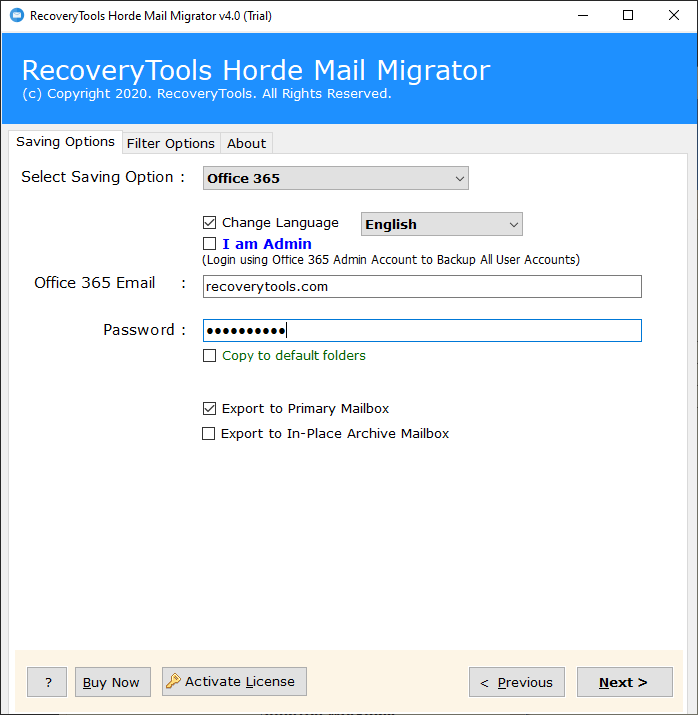The width and height of the screenshot is (698, 715).
Task: Click the Copy to default folders label
Action: point(294,356)
